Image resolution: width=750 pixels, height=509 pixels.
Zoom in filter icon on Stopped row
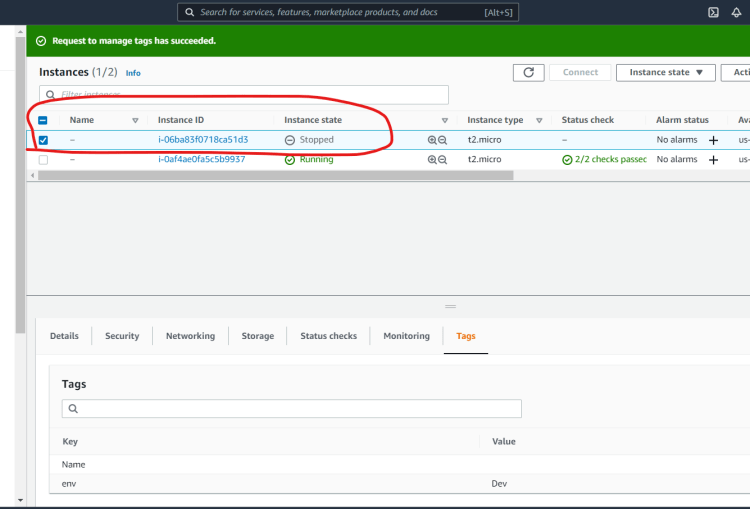pos(432,140)
